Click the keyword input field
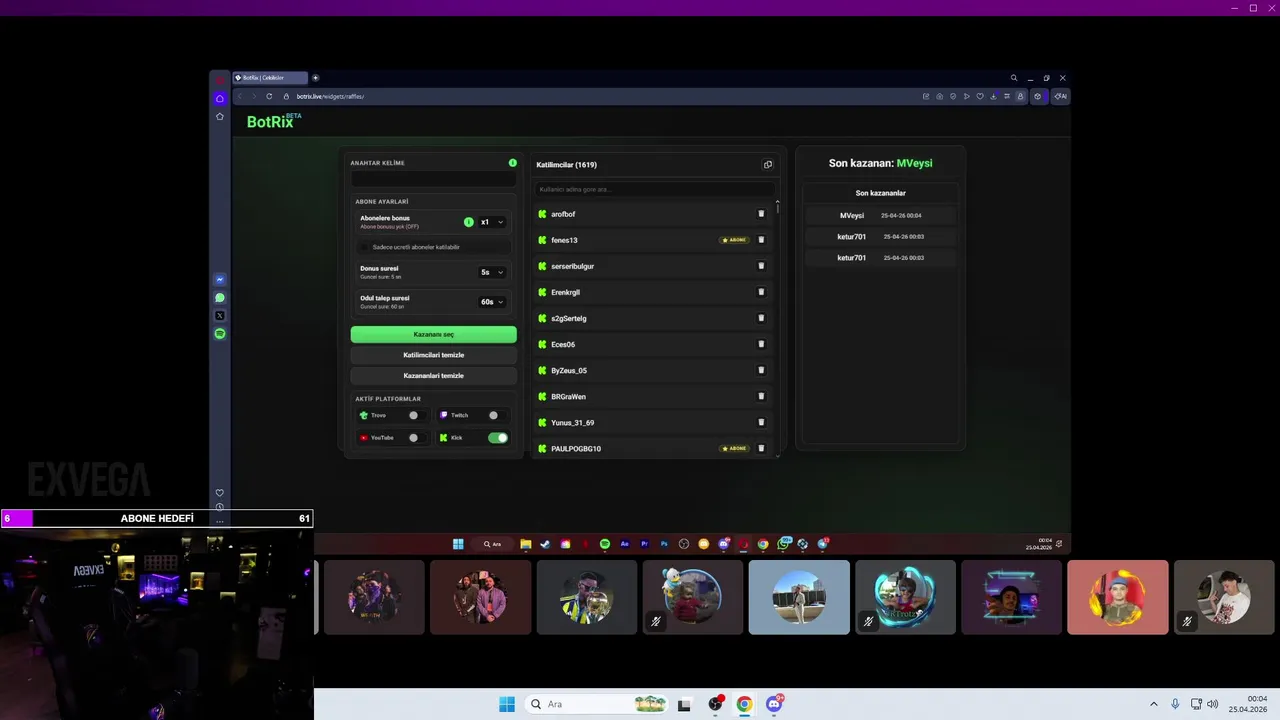1280x720 pixels. [x=434, y=179]
